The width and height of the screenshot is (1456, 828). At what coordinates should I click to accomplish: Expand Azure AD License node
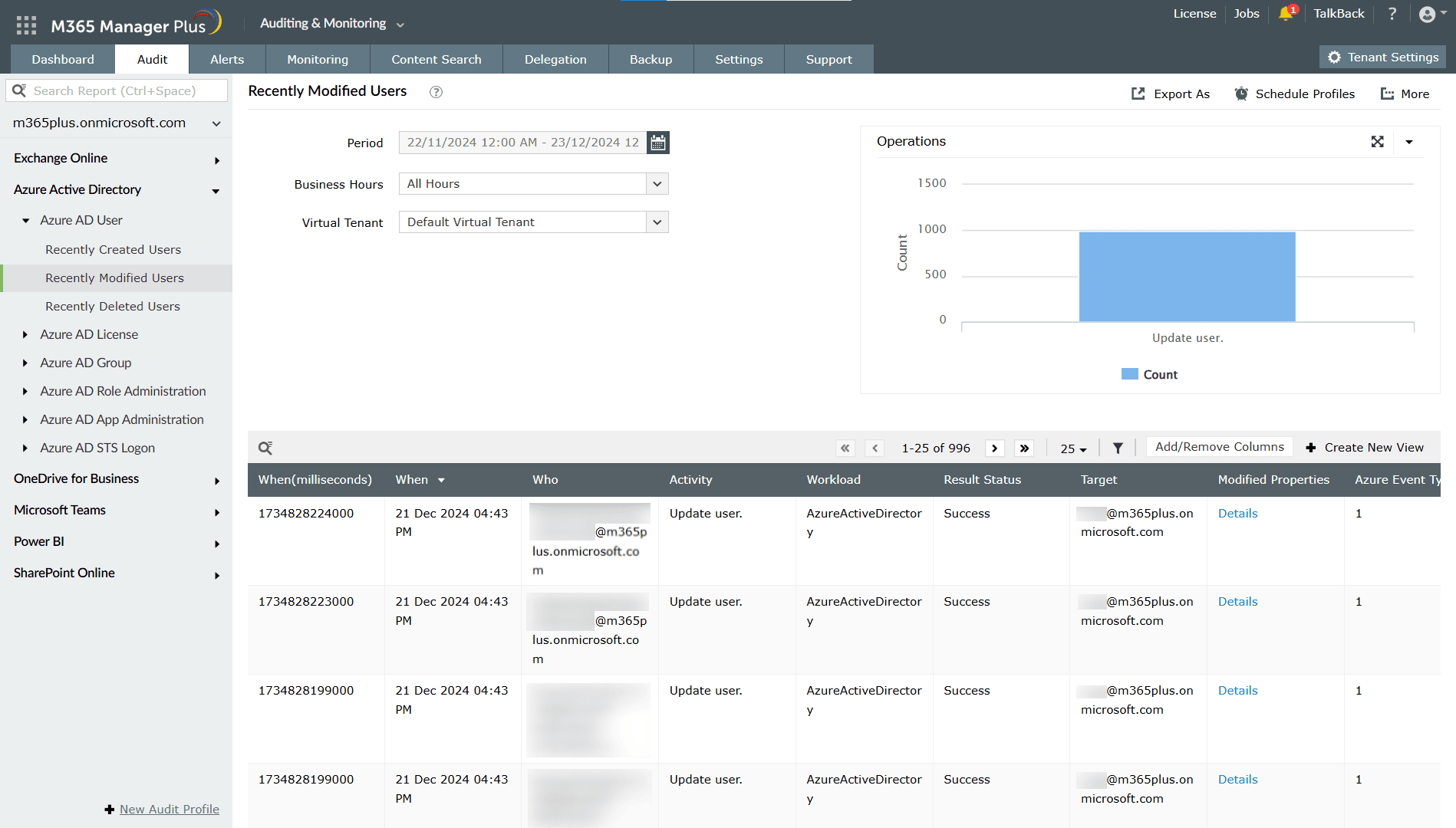pos(25,335)
